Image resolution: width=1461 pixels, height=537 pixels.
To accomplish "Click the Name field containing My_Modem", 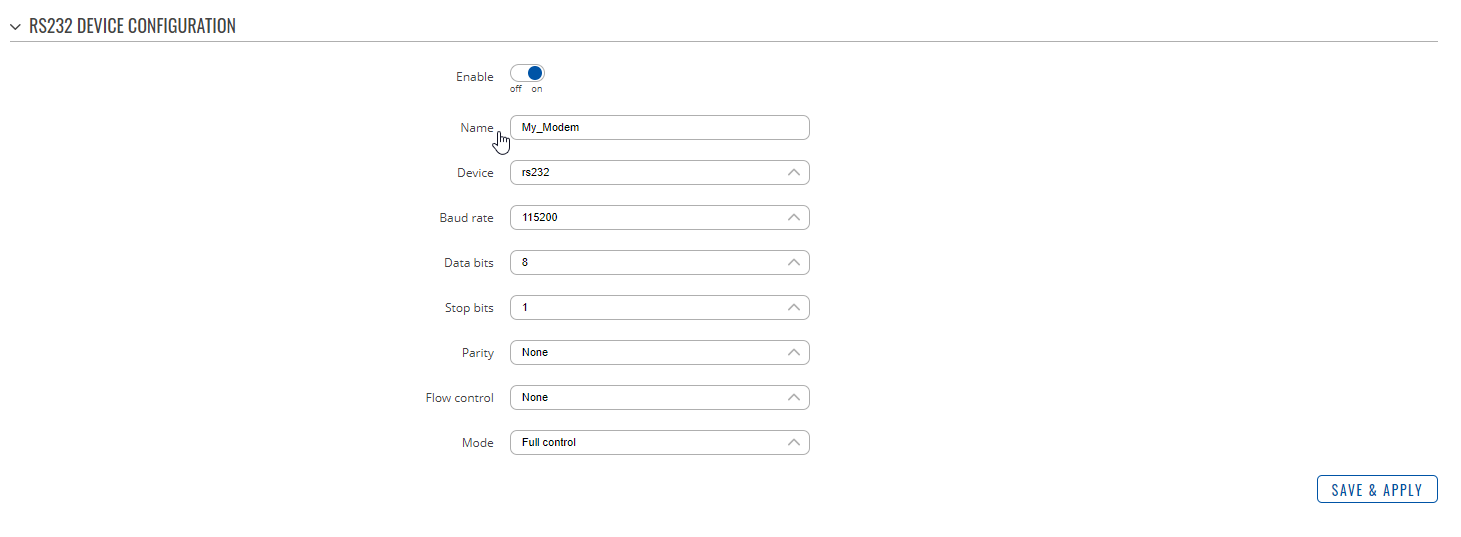I will [x=659, y=128].
